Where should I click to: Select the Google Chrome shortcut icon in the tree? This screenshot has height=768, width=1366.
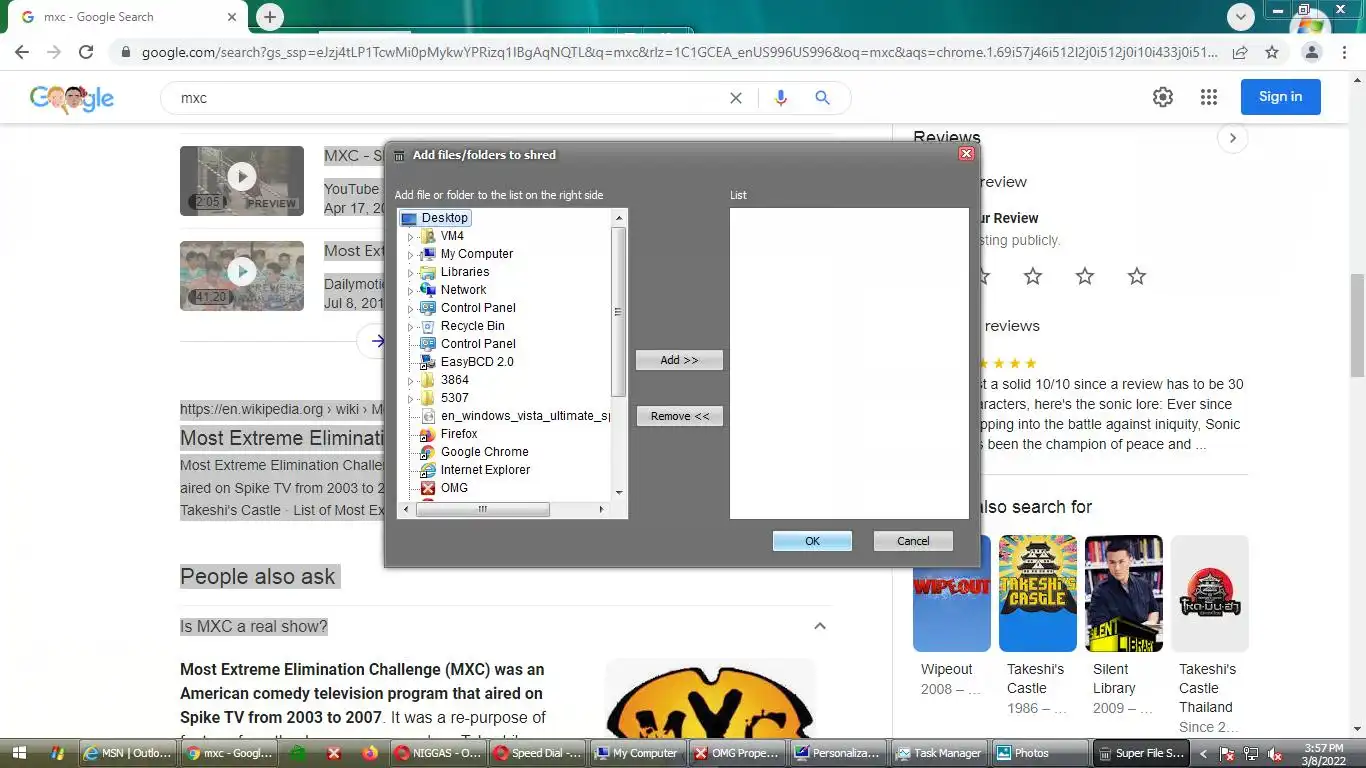pyautogui.click(x=428, y=452)
